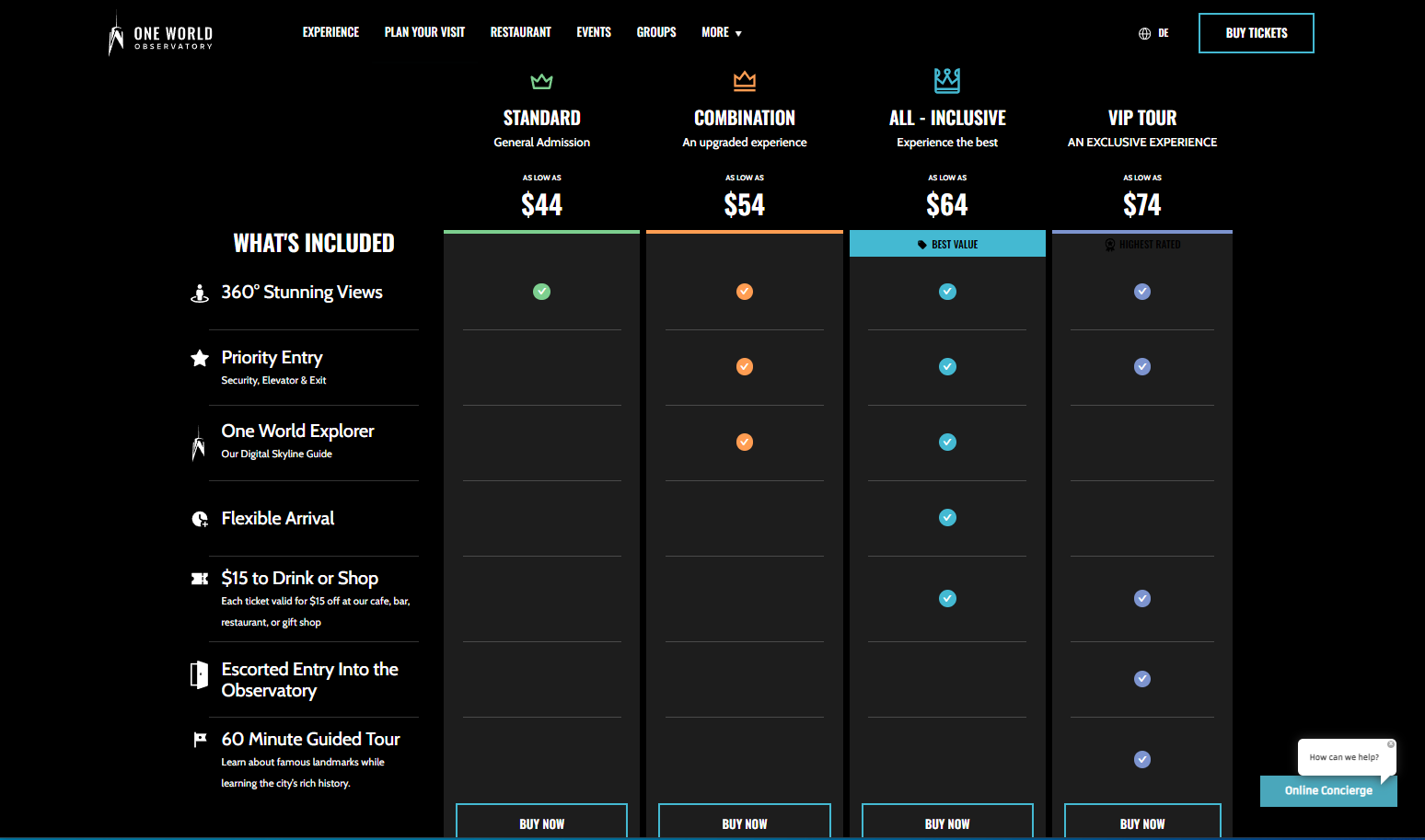Click Standard's 360° Stunning Views checkmark
This screenshot has width=1425, height=840.
[542, 292]
